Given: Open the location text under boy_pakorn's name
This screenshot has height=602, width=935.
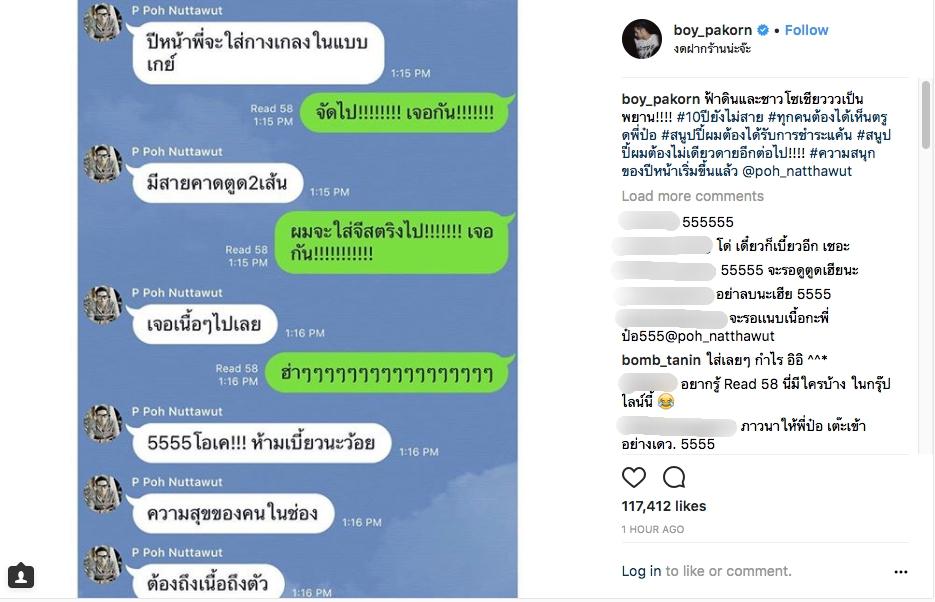Looking at the screenshot, I should [712, 49].
